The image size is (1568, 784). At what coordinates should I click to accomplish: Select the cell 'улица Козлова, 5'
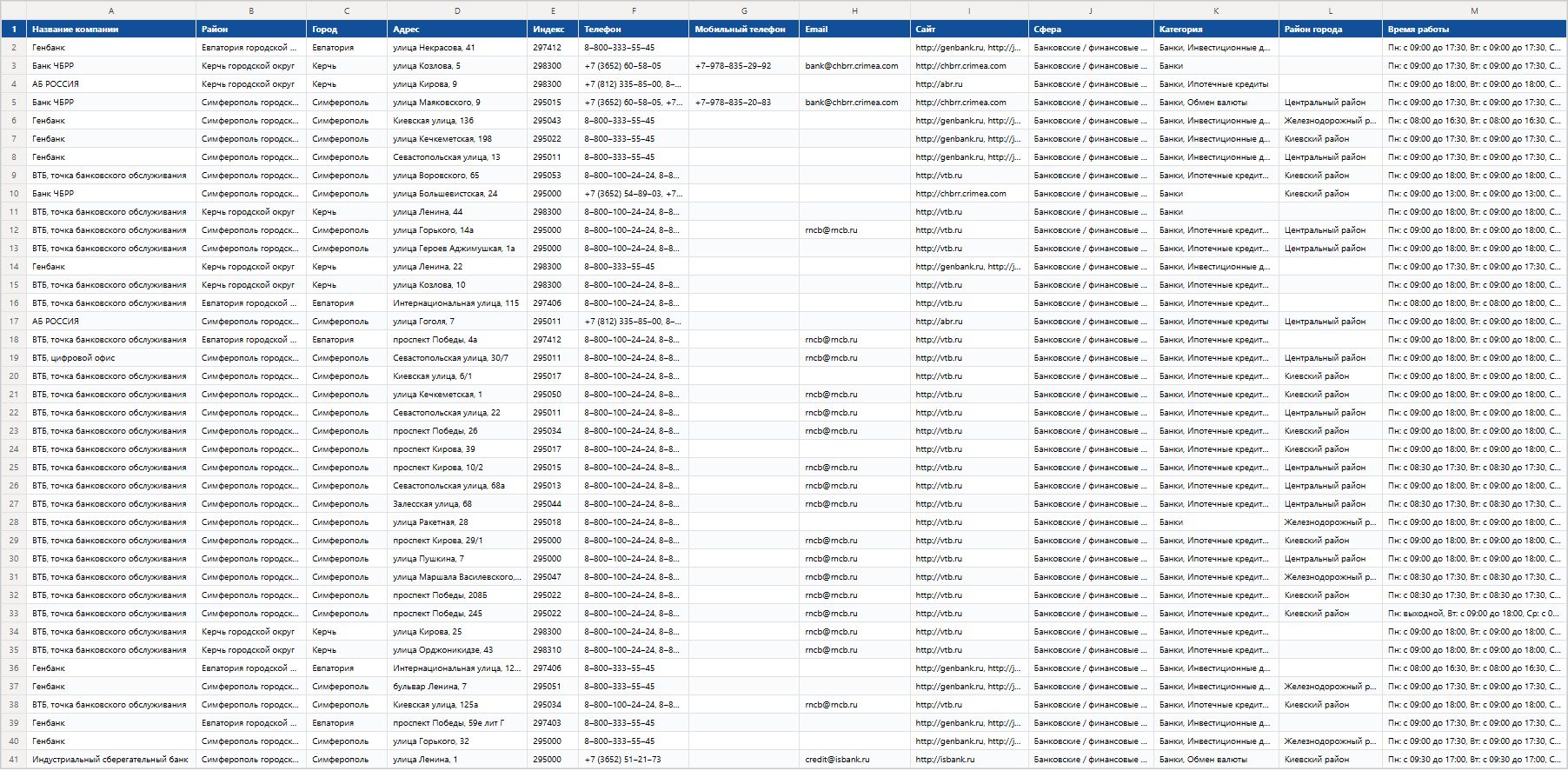point(457,66)
